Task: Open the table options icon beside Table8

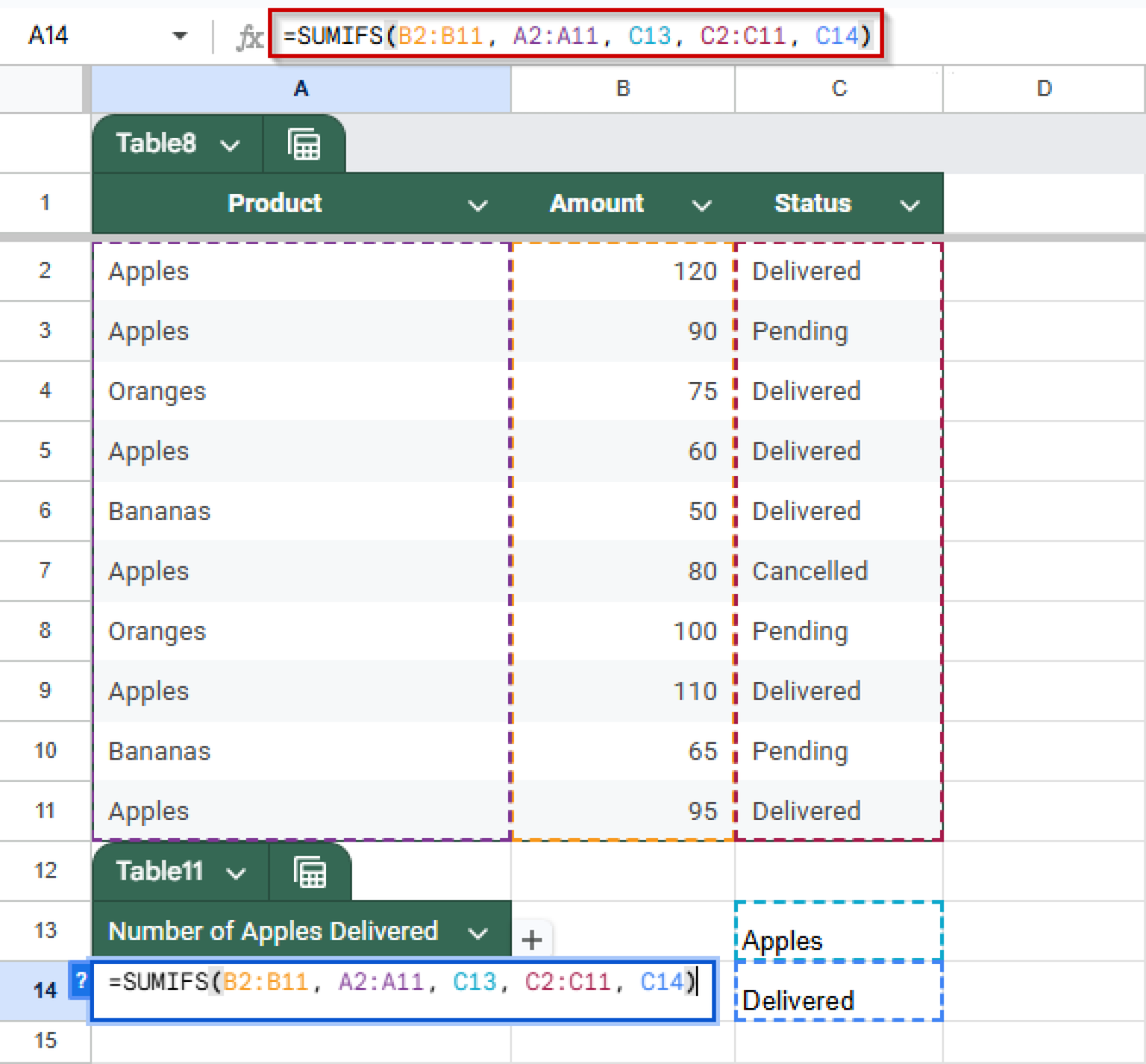Action: tap(304, 143)
